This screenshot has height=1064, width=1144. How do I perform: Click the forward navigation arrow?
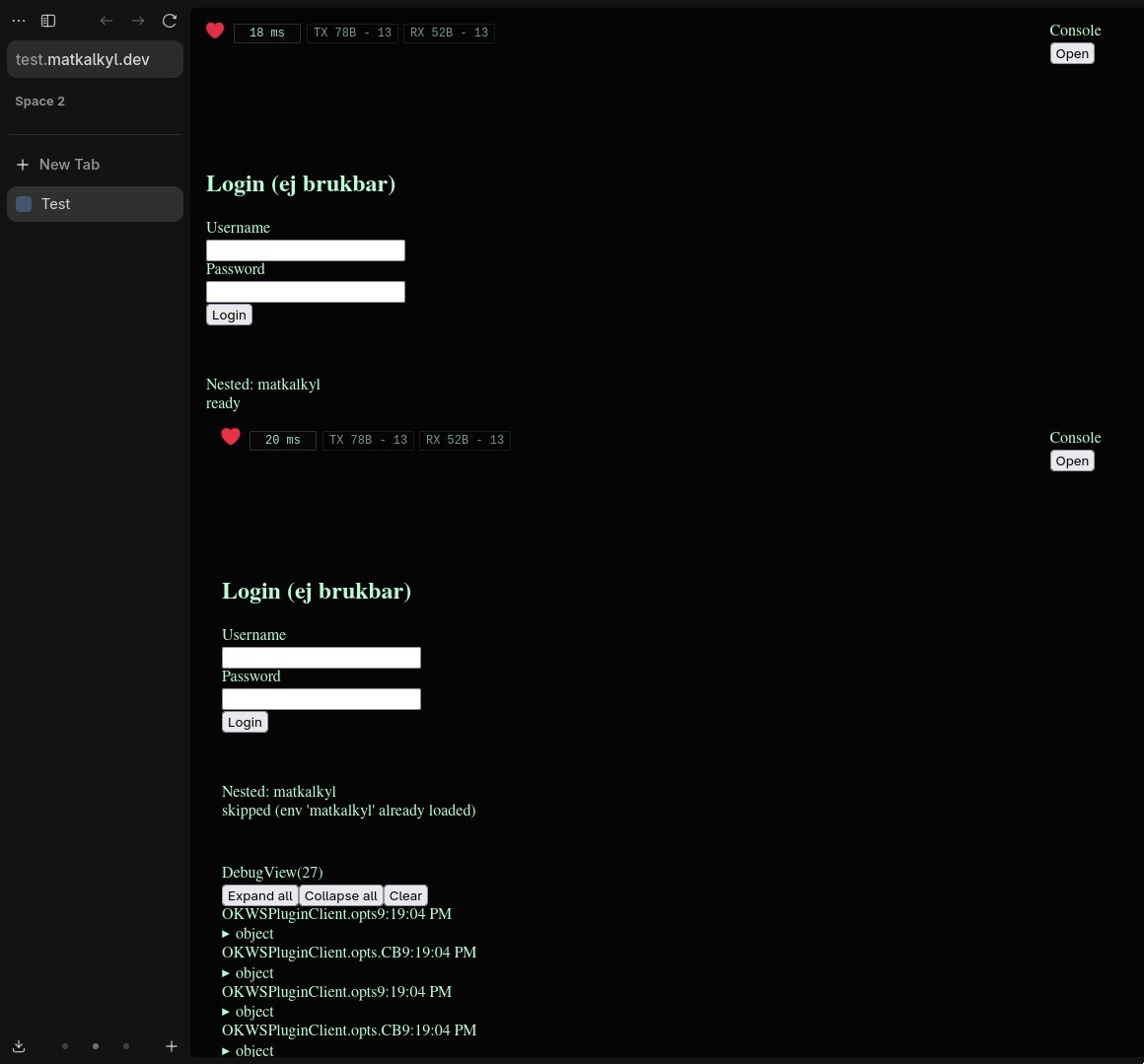(x=138, y=21)
